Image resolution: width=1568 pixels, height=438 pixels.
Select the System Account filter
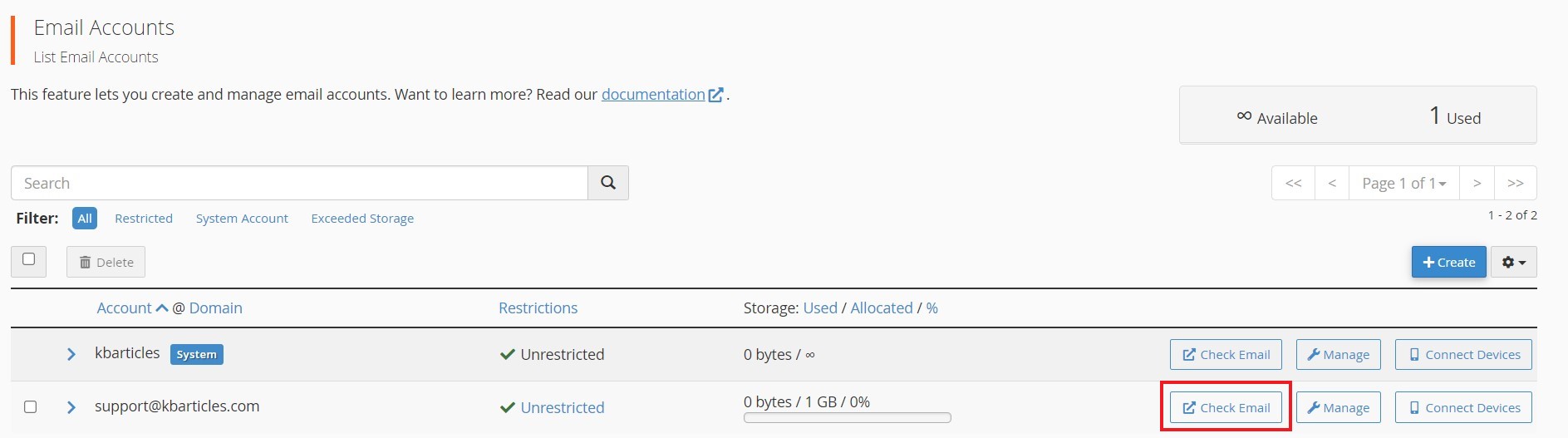tap(242, 218)
